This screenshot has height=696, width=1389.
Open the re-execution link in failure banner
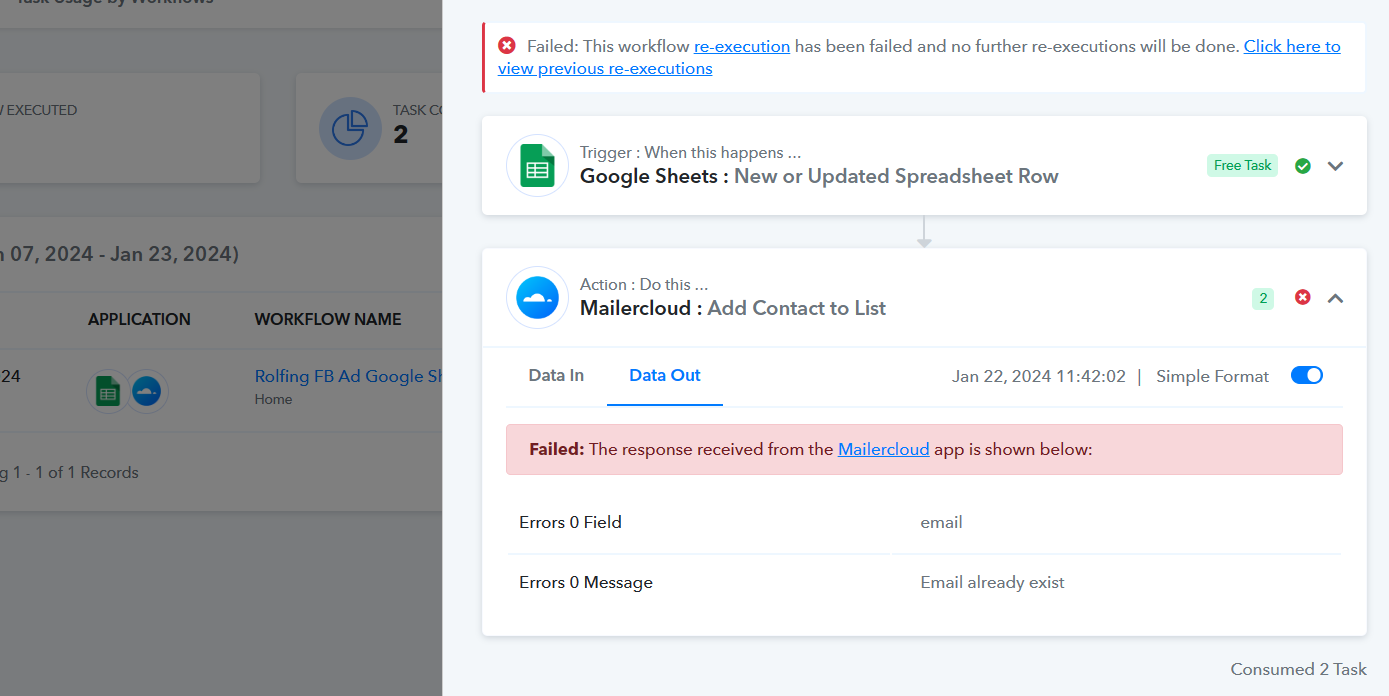pos(742,46)
